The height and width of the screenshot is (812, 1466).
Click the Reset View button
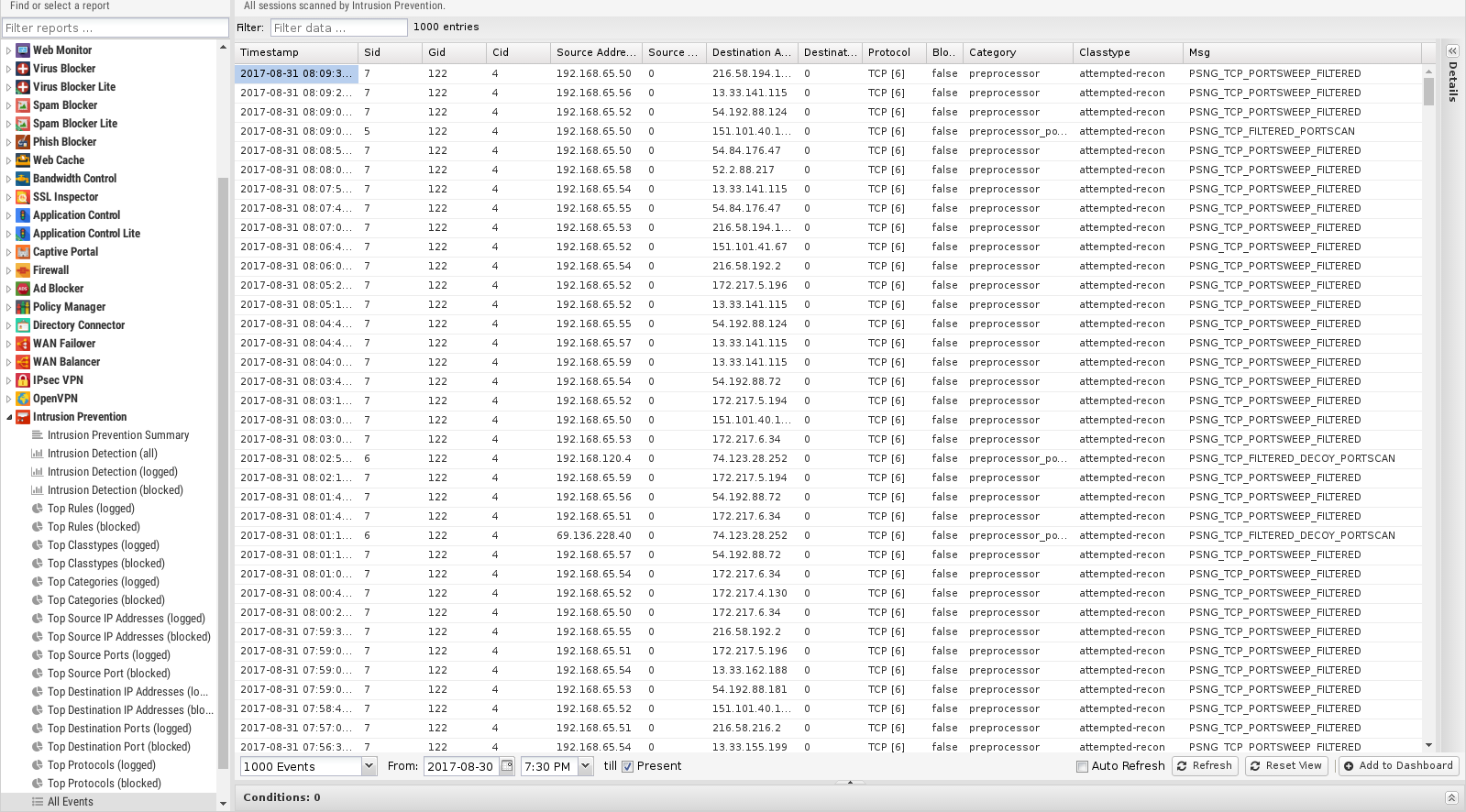tap(1286, 766)
